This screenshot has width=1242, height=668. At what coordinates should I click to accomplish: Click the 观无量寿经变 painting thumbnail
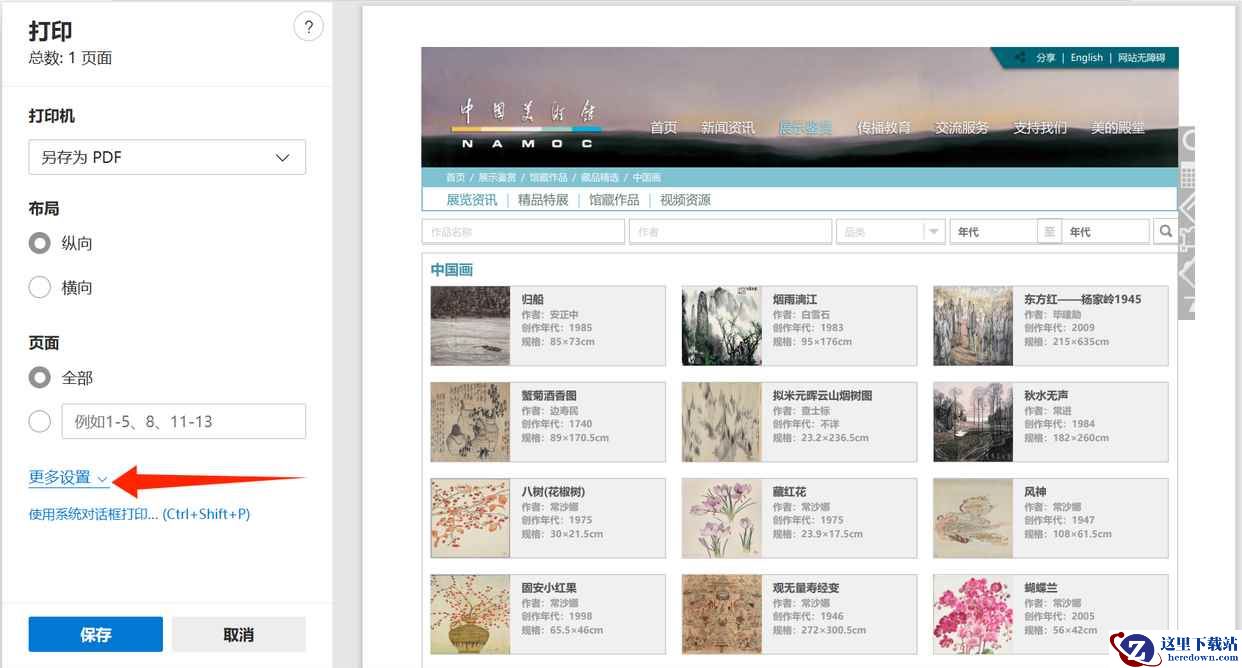tap(721, 614)
